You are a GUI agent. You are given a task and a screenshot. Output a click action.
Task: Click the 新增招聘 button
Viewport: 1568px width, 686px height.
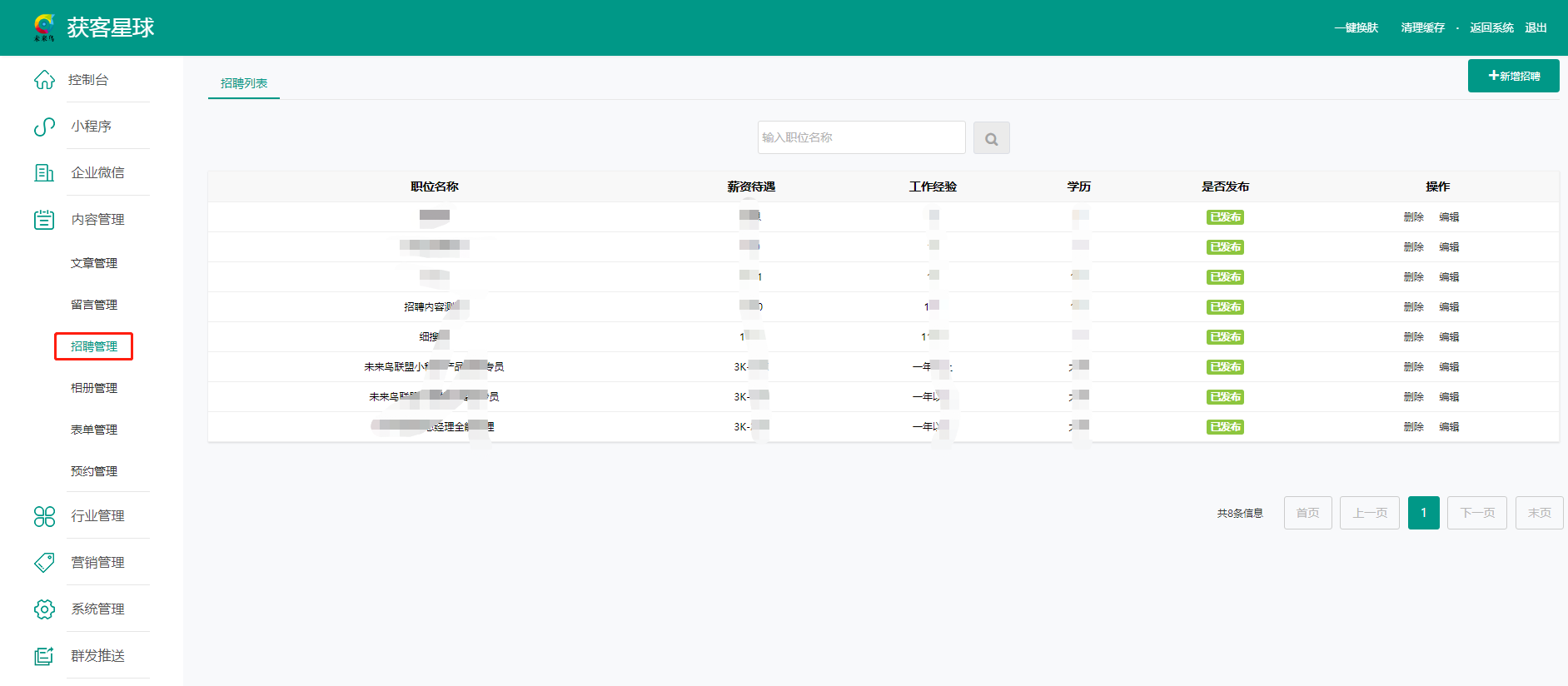pyautogui.click(x=1513, y=76)
